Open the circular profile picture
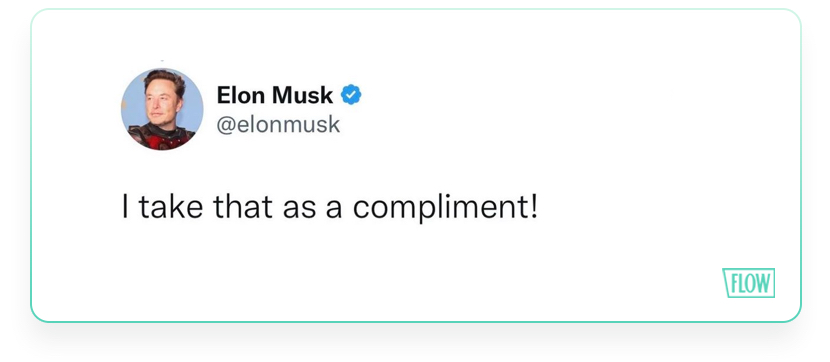This screenshot has height=362, width=830. point(162,109)
